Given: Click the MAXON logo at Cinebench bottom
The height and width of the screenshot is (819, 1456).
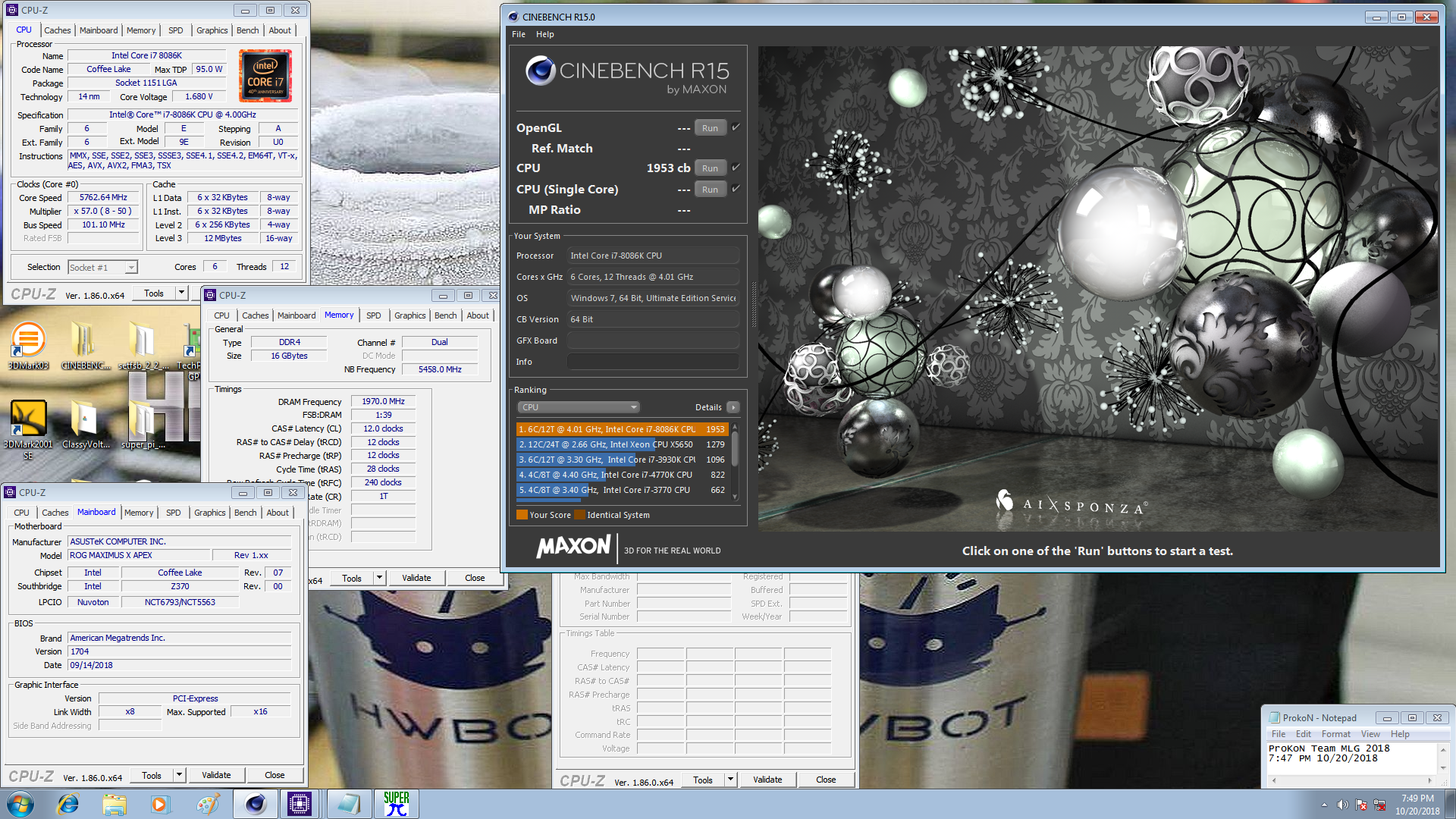Looking at the screenshot, I should [573, 547].
